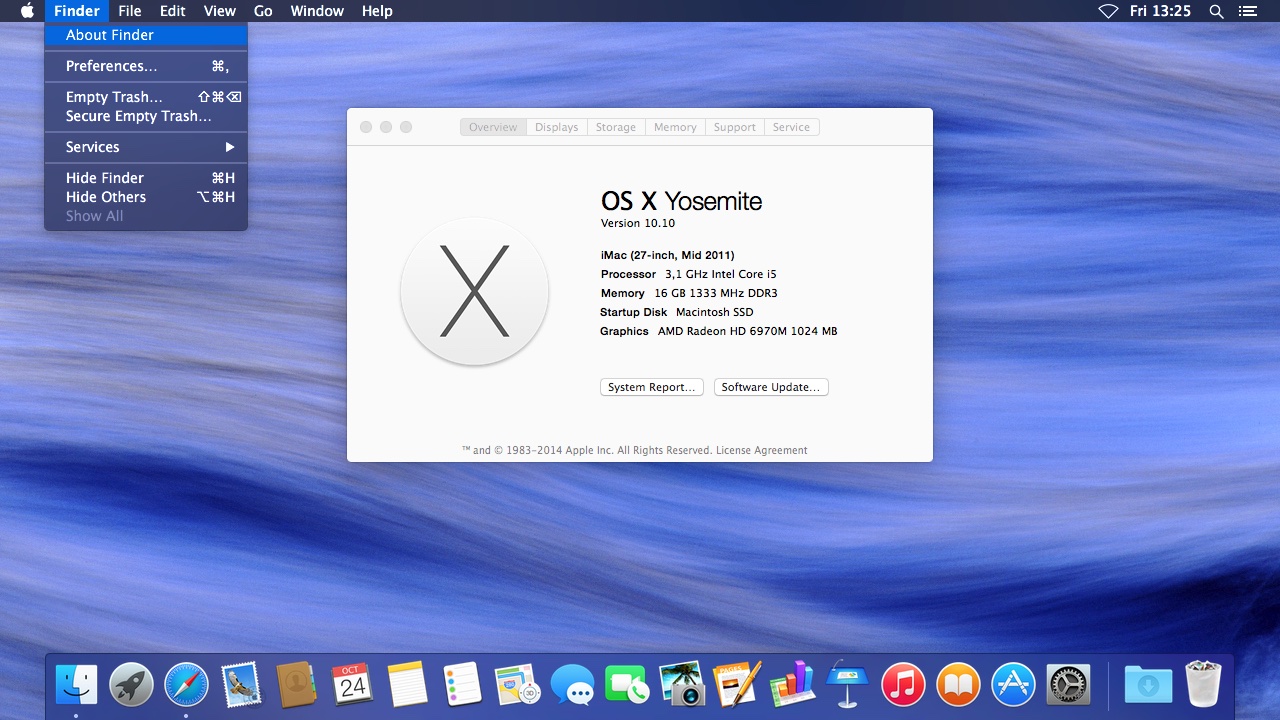Choose Hide Finder menu entry
The height and width of the screenshot is (720, 1280).
tap(146, 178)
